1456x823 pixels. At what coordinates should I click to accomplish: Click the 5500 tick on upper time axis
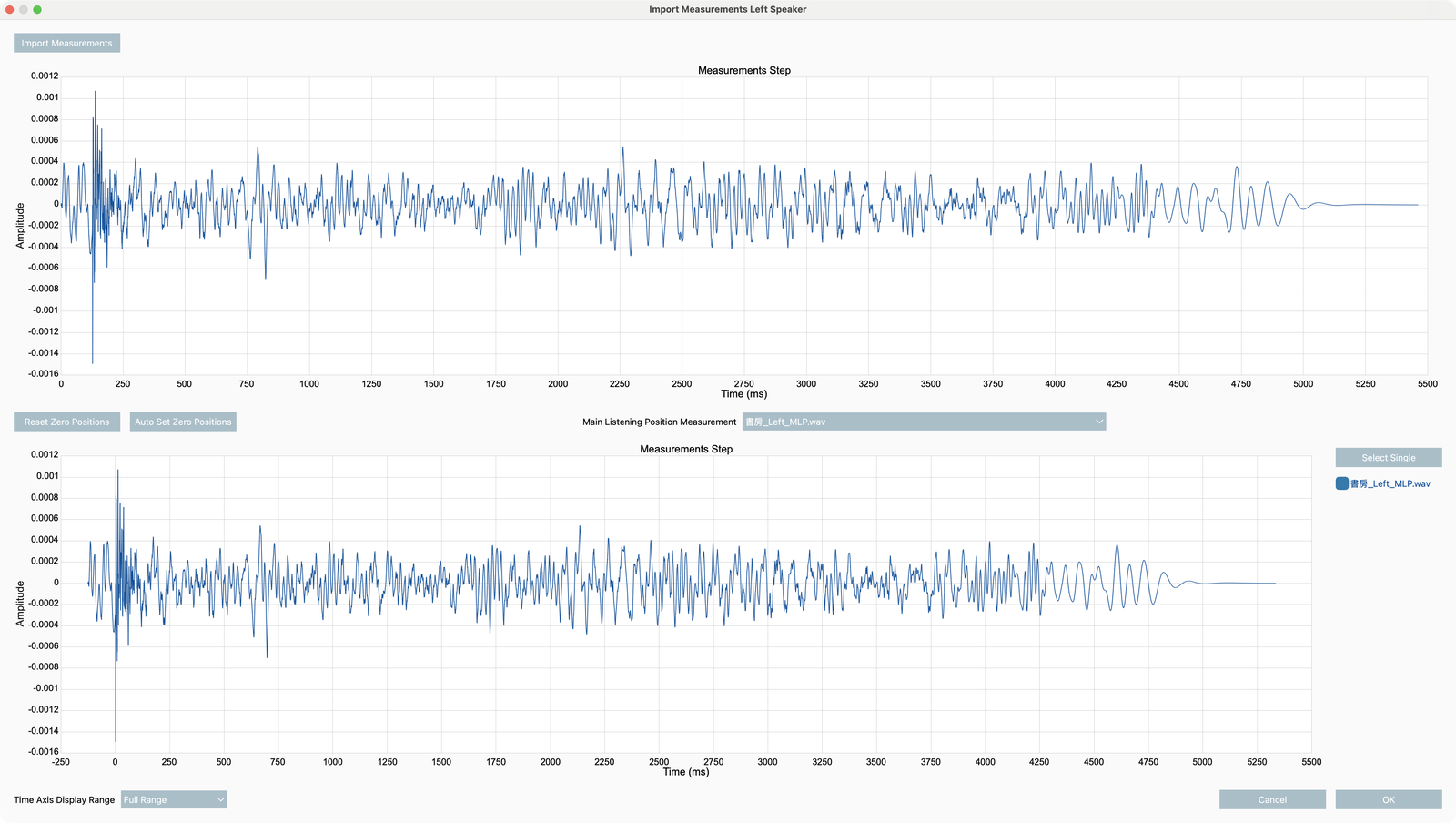click(x=1428, y=384)
